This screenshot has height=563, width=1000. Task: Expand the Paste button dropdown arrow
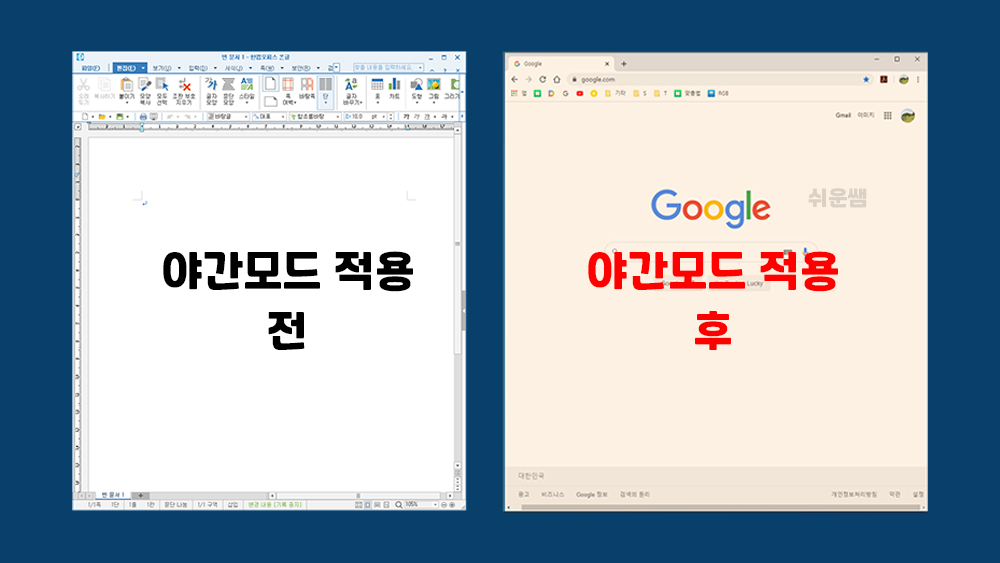[126, 103]
